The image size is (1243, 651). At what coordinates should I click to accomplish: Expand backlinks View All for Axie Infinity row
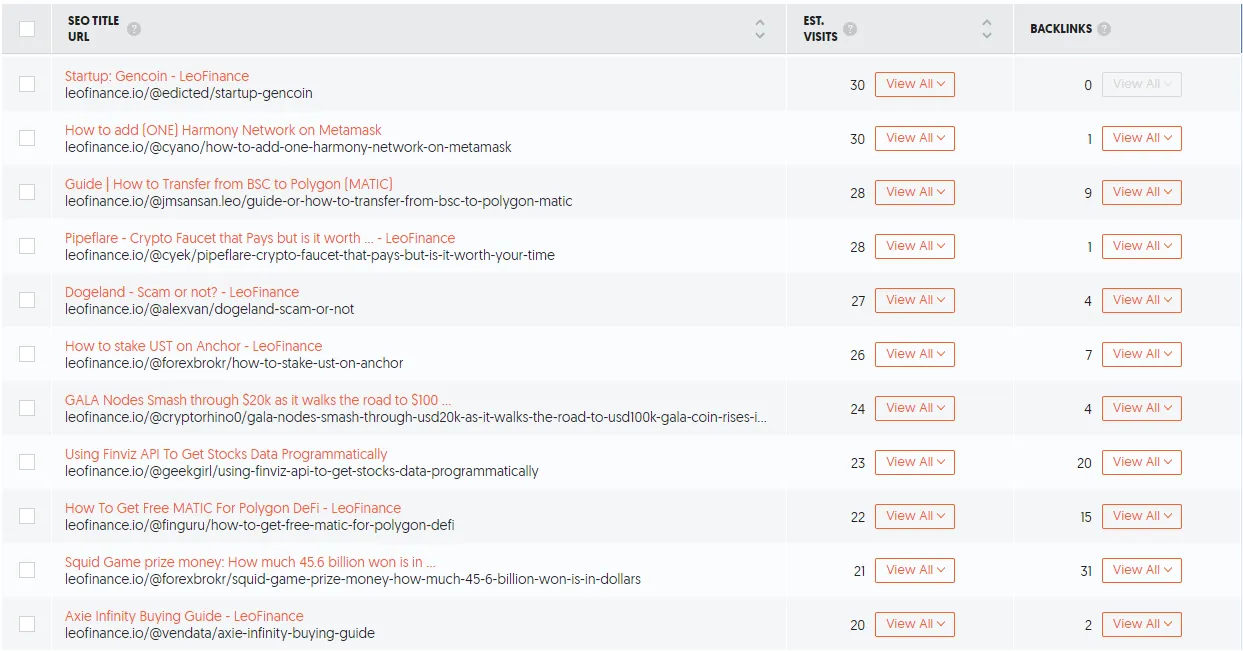pos(1142,624)
